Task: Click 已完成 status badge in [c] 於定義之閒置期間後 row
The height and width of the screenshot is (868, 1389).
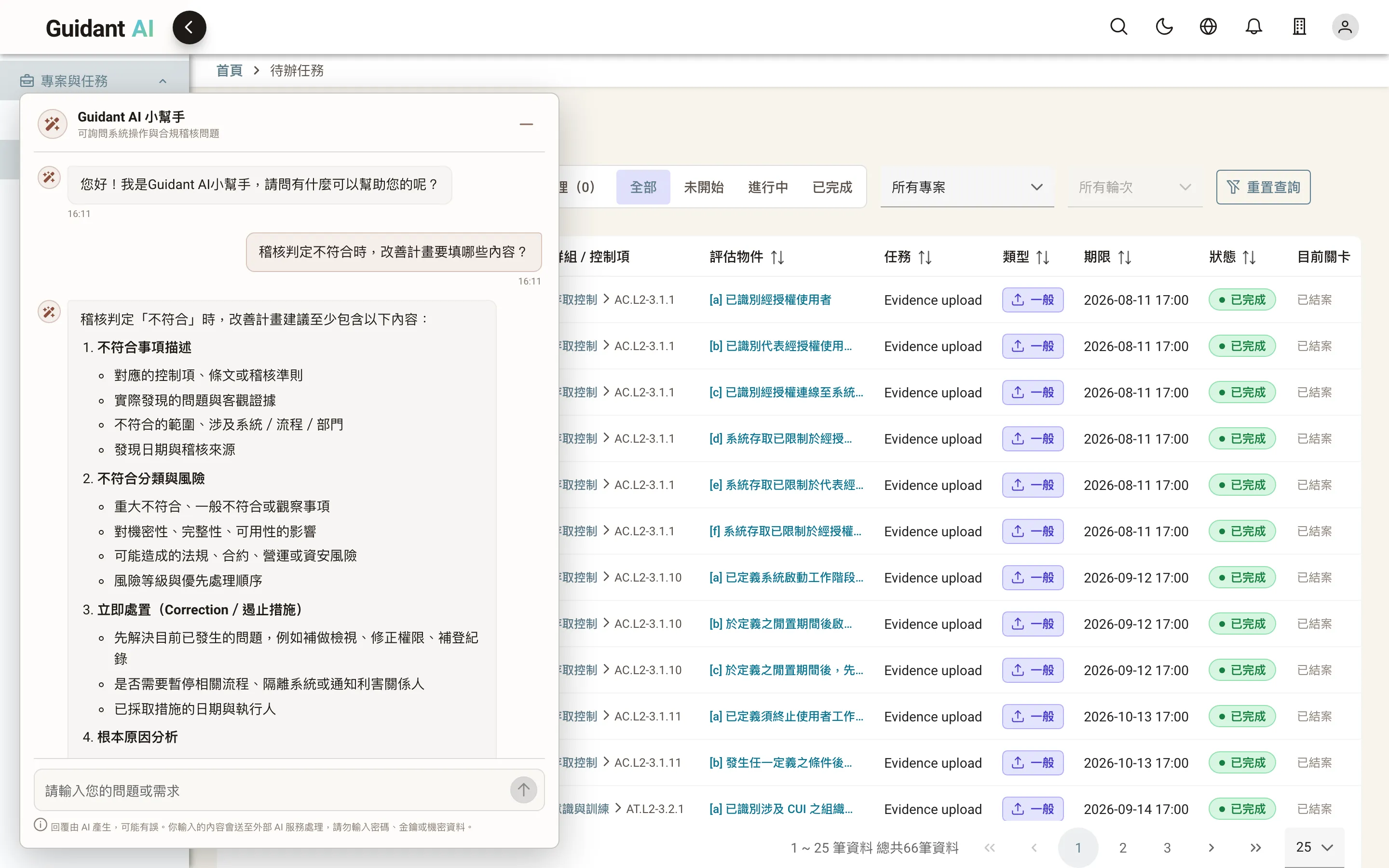Action: pyautogui.click(x=1242, y=670)
